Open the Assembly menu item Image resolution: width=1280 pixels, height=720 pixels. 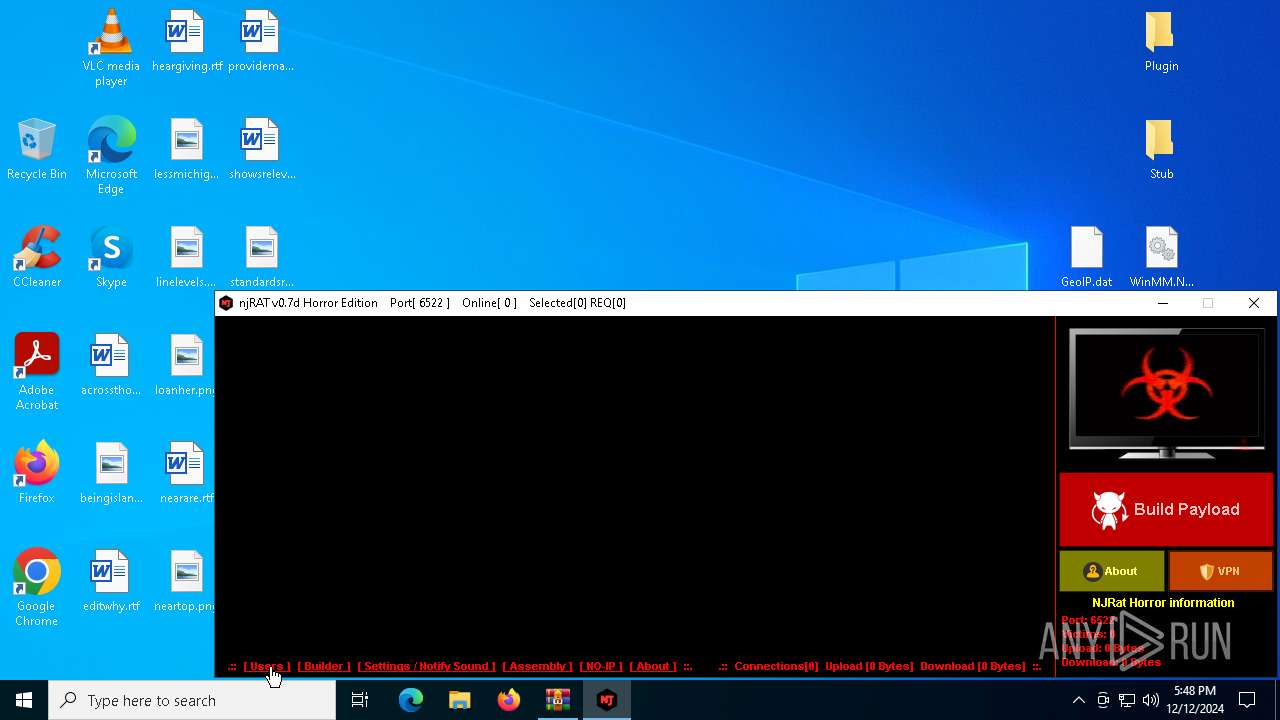tap(538, 666)
